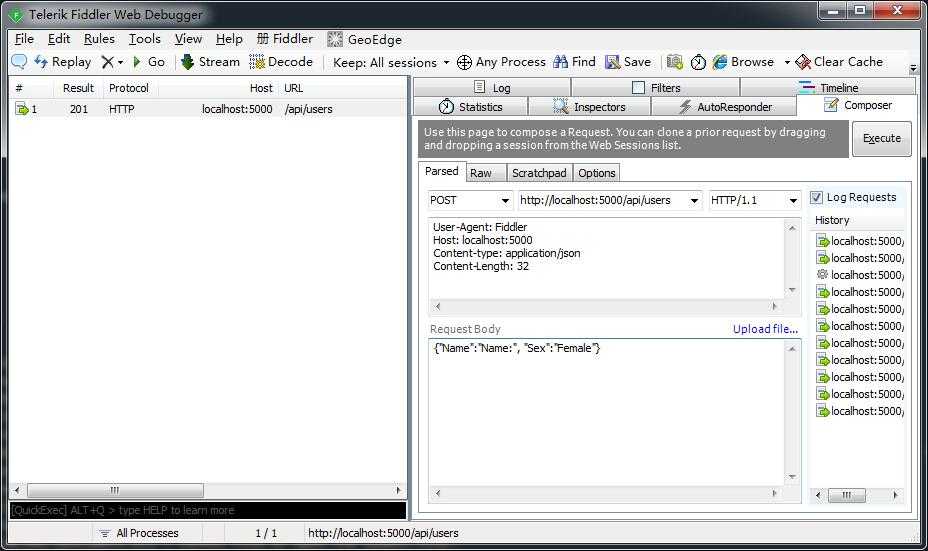Click the Protocol column header
Screen dimensions: 928x551
point(128,88)
